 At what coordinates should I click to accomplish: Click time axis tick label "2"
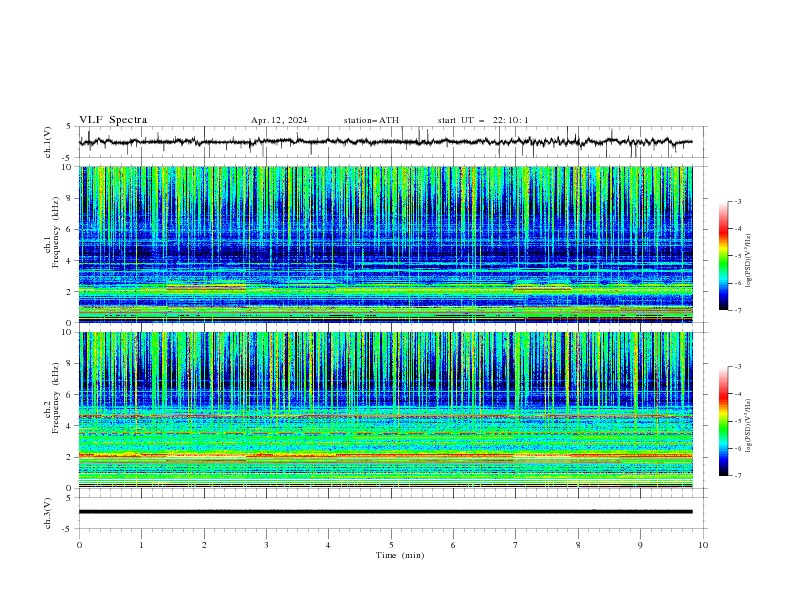(204, 545)
